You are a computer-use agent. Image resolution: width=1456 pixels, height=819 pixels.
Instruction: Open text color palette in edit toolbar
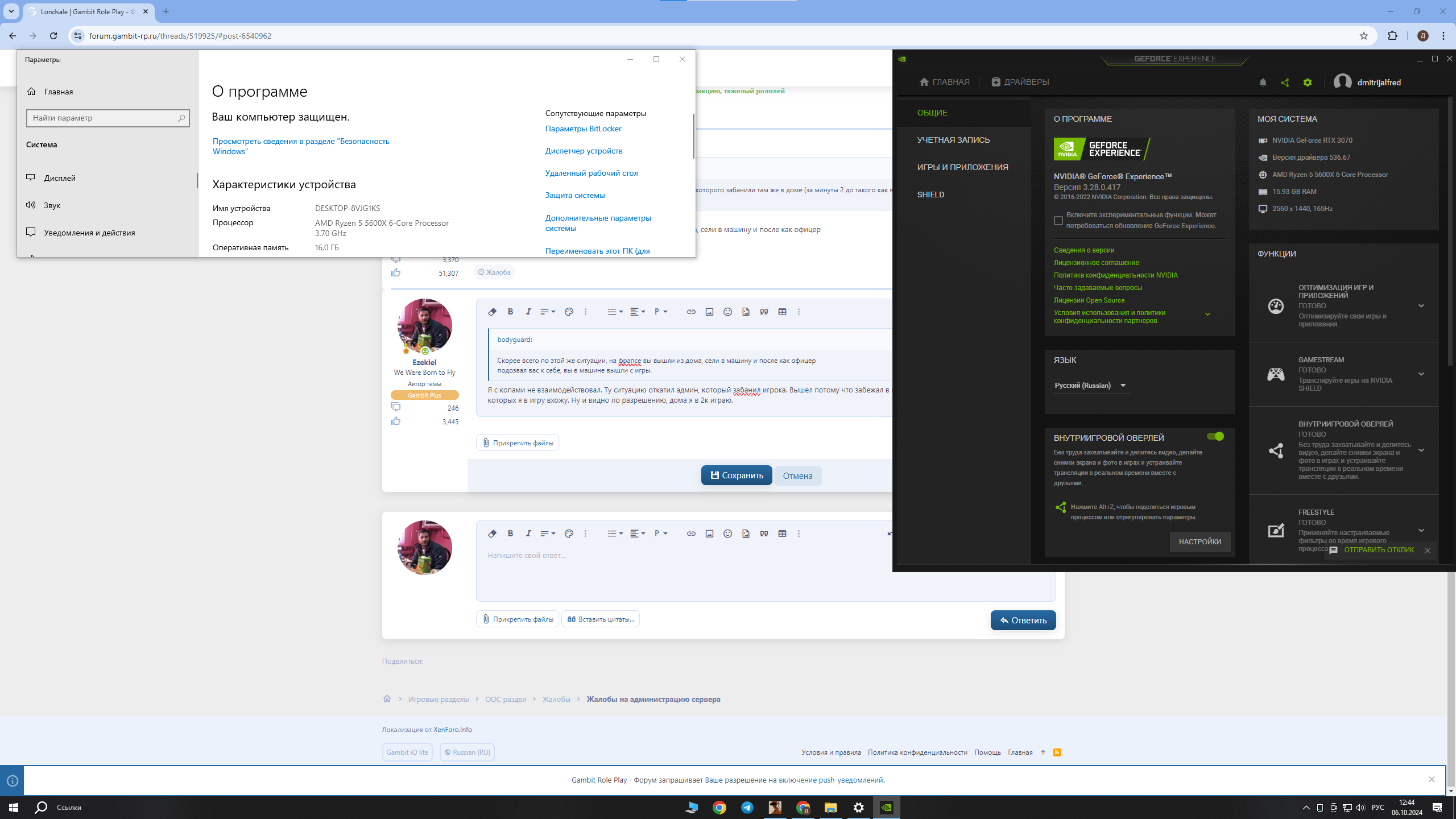pos(568,312)
